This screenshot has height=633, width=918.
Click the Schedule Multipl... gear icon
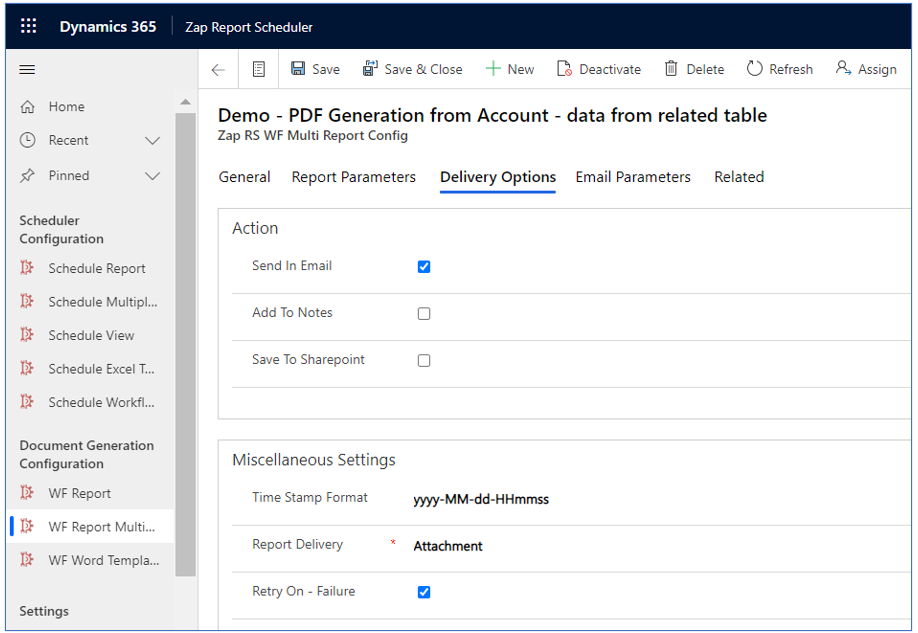(26, 301)
